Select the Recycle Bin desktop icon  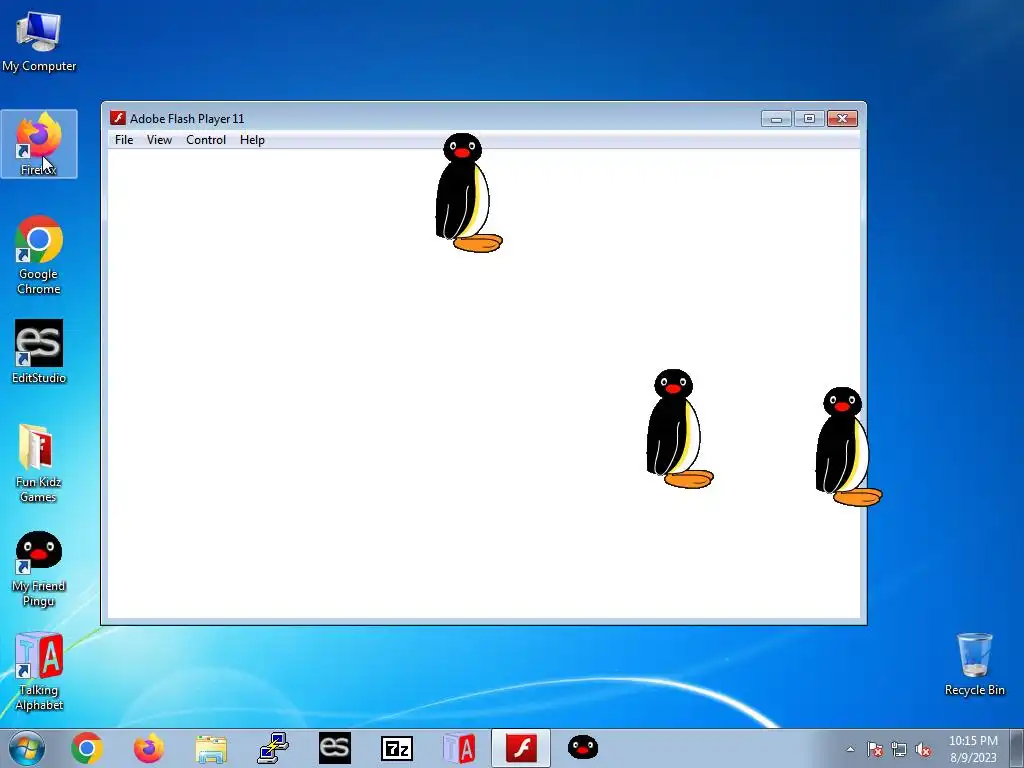(x=974, y=664)
